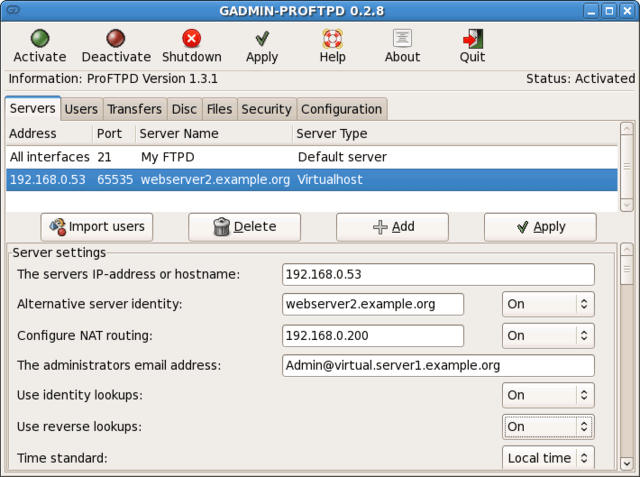Open the Disc tab
The image size is (640, 477).
(184, 109)
